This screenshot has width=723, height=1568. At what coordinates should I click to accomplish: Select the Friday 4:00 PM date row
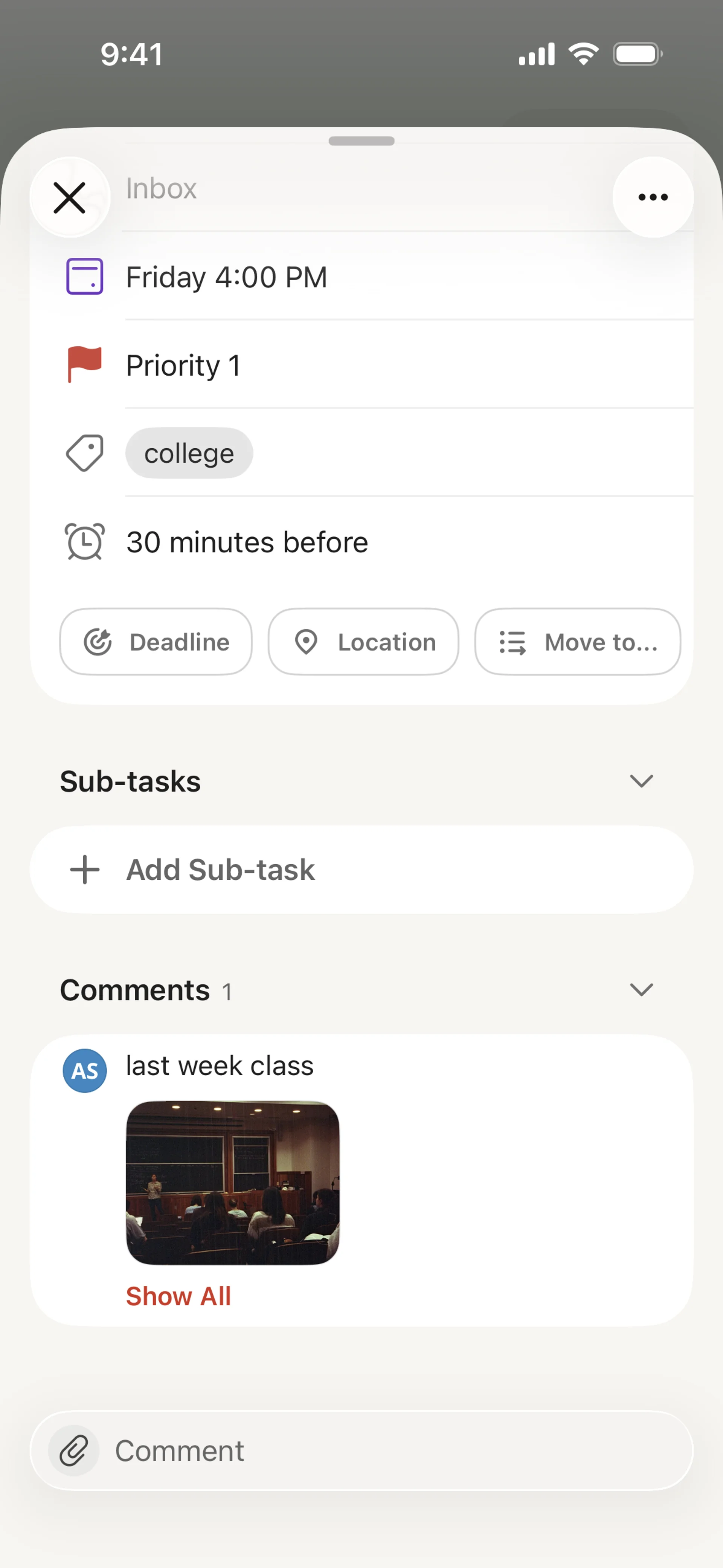(x=226, y=277)
